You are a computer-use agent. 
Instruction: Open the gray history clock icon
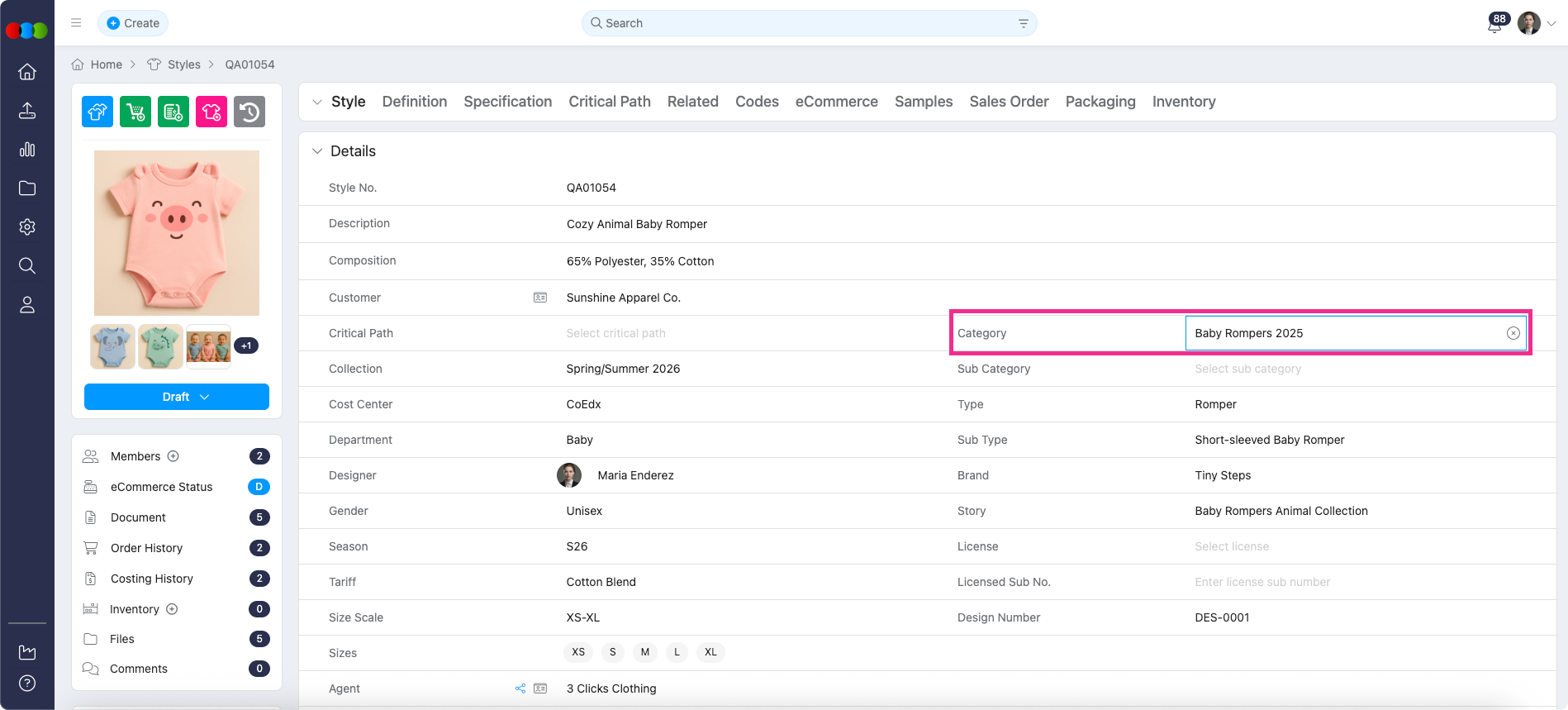(249, 112)
